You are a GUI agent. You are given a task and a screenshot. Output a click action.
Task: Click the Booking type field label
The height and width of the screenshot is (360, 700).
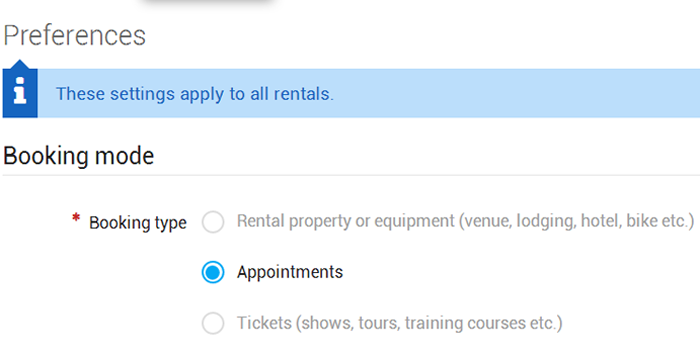tap(138, 222)
